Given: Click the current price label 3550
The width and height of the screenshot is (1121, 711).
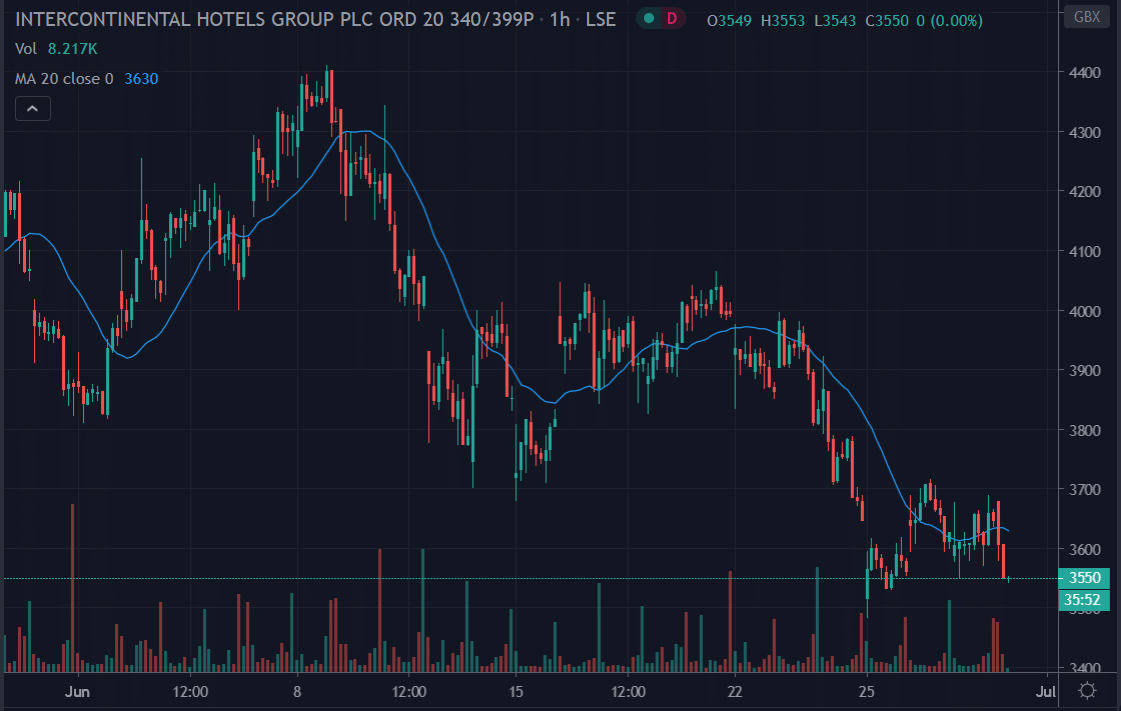Looking at the screenshot, I should pyautogui.click(x=1085, y=578).
